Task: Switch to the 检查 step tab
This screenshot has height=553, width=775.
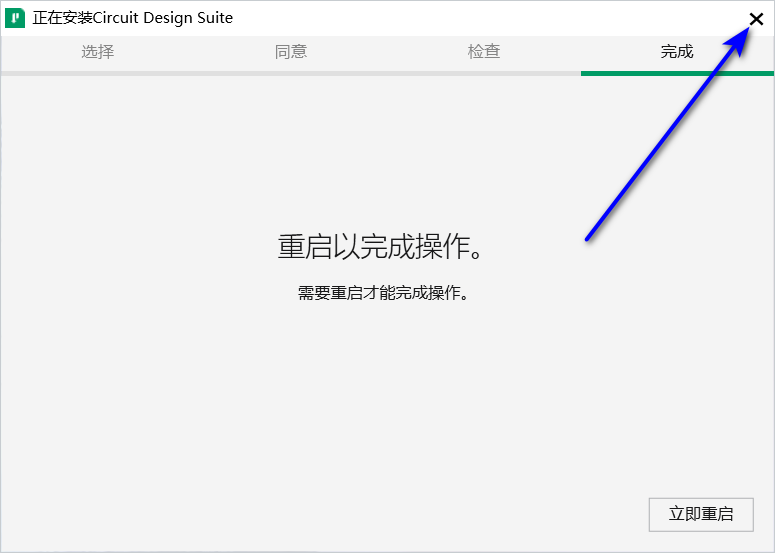Action: coord(484,51)
